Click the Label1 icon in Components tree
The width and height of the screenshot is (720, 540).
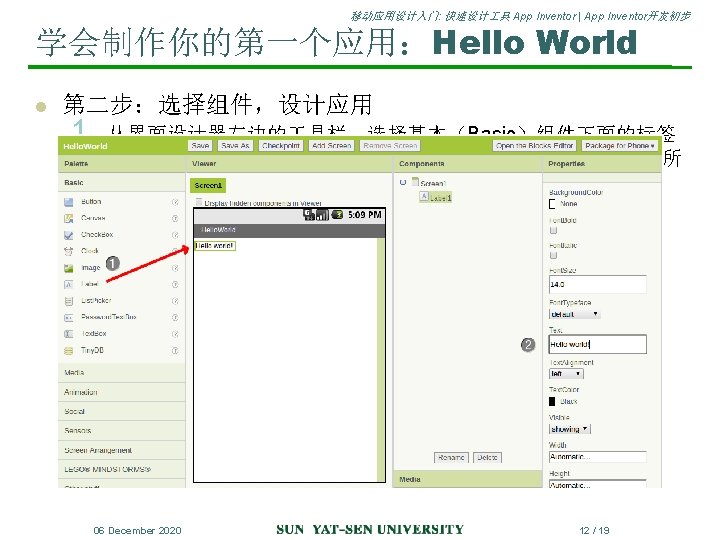coord(424,197)
